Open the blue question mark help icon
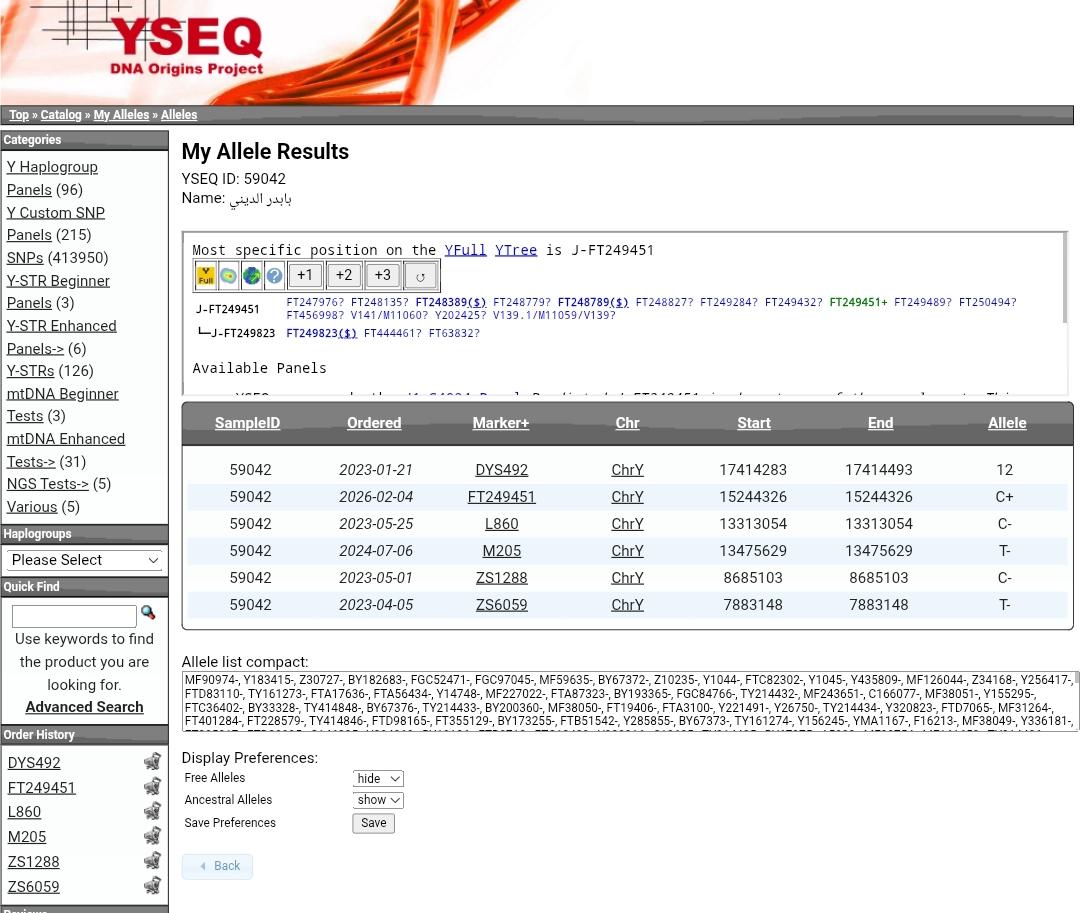This screenshot has height=913, width=1080. tap(274, 275)
